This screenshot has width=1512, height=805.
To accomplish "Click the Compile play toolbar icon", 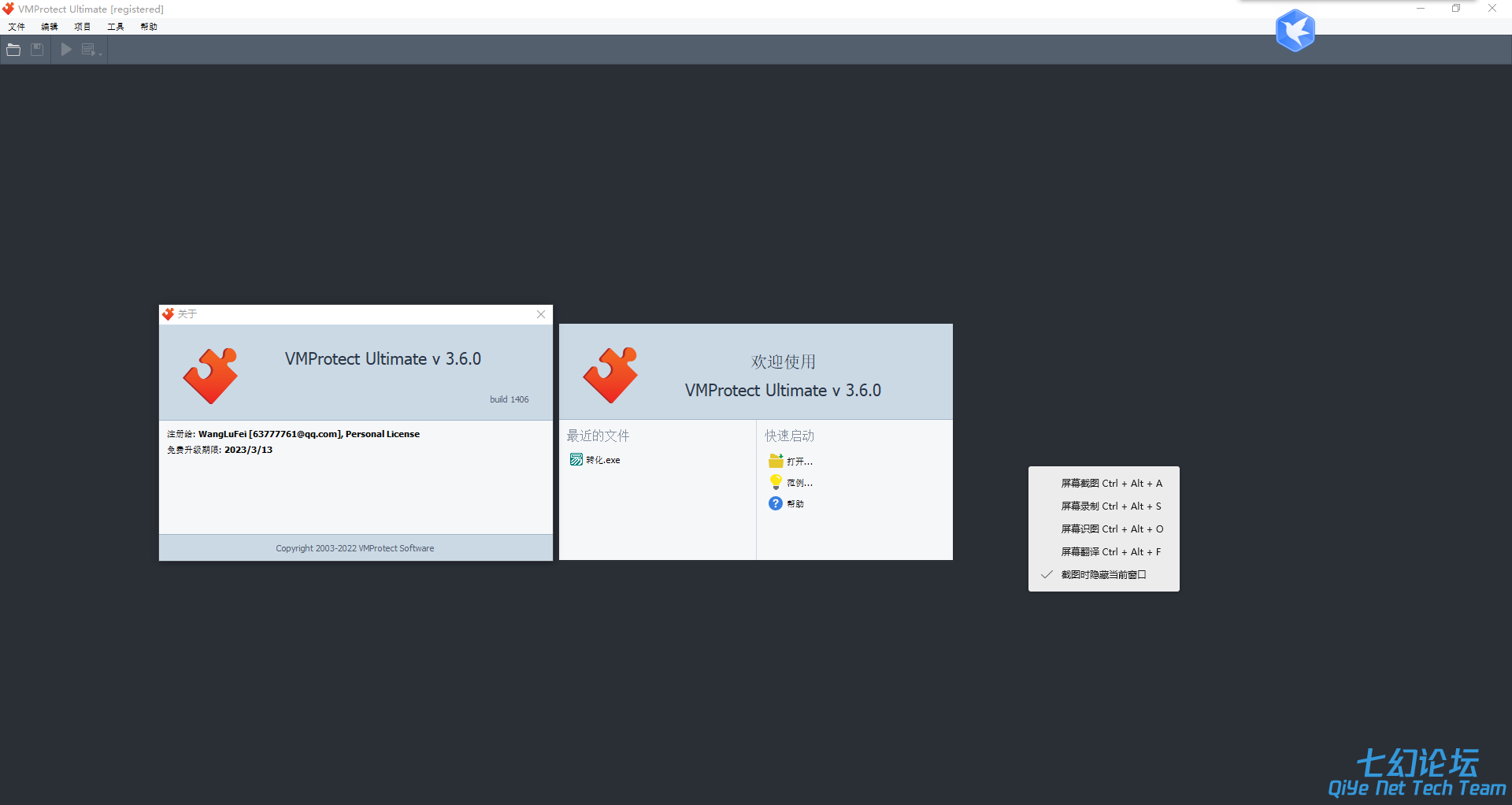I will pyautogui.click(x=66, y=50).
